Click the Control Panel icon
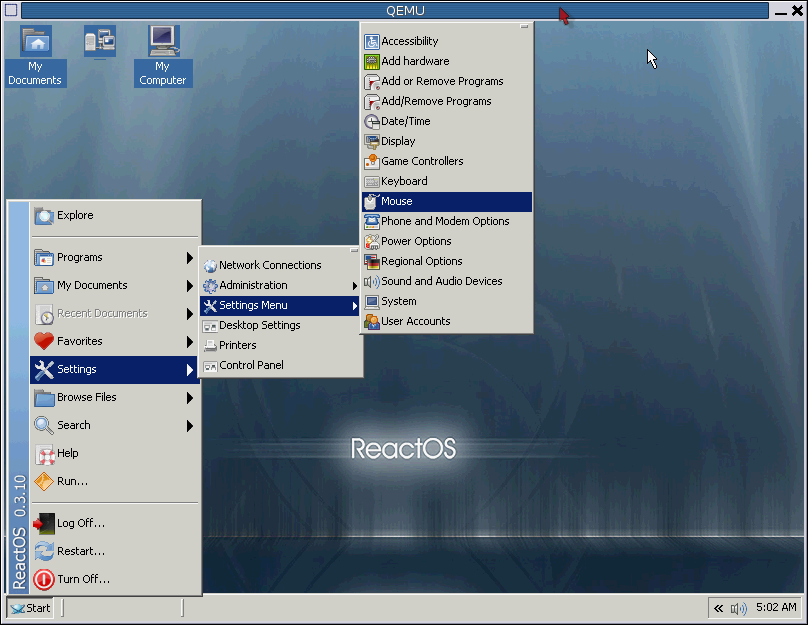Screen dimensions: 808x625 (x=210, y=366)
